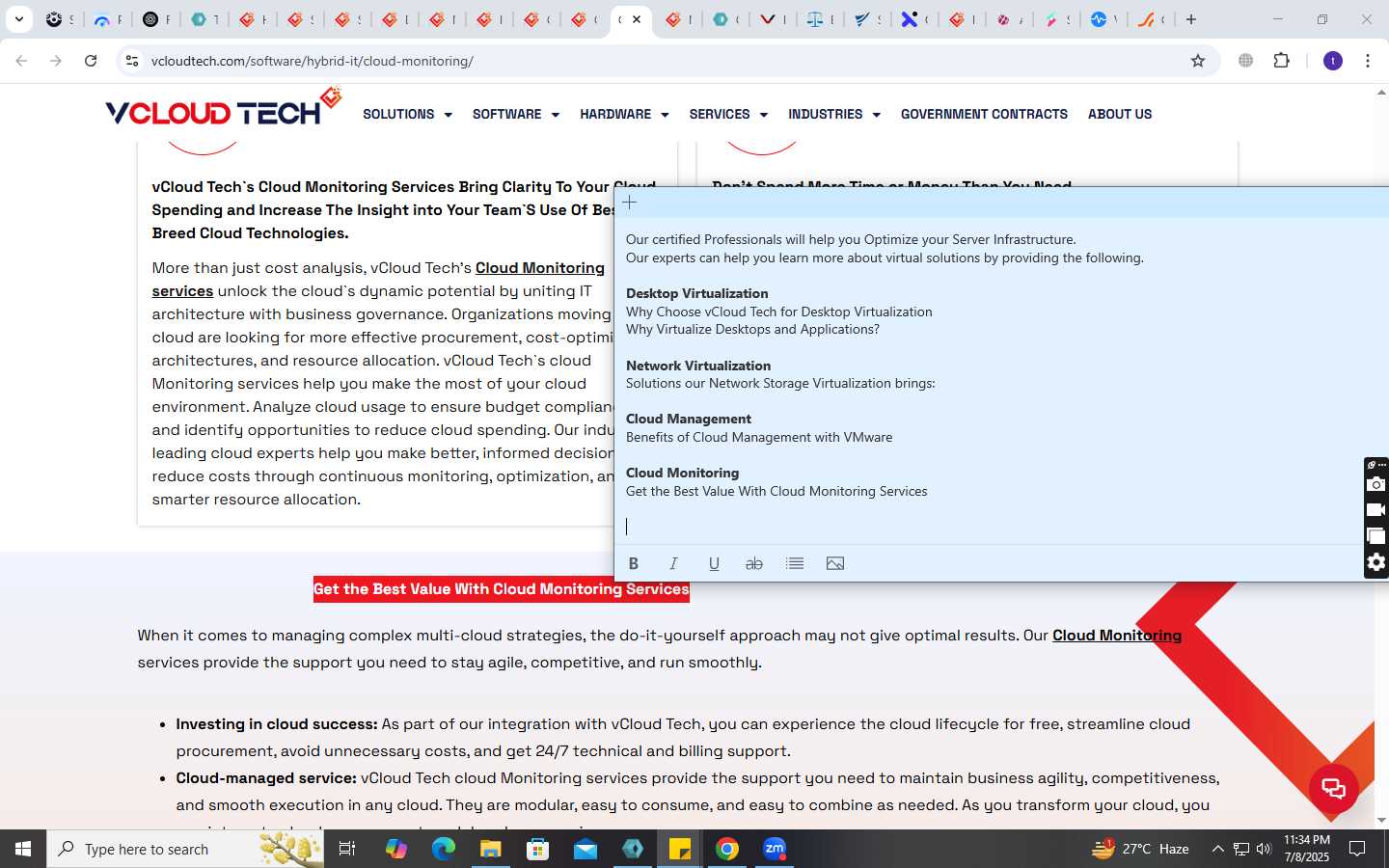
Task: Click 'Benefits of Cloud Management with VMware' line
Action: pyautogui.click(x=759, y=437)
